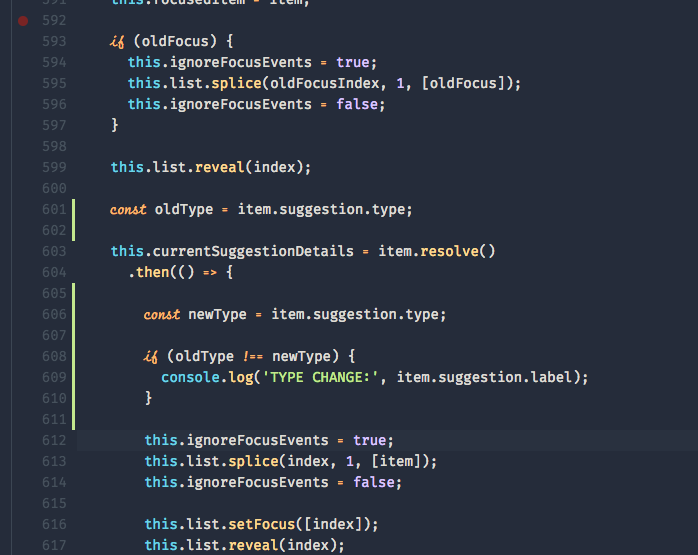The width and height of the screenshot is (698, 555).
Task: Select line number 593 in the gutter
Action: pyautogui.click(x=54, y=41)
